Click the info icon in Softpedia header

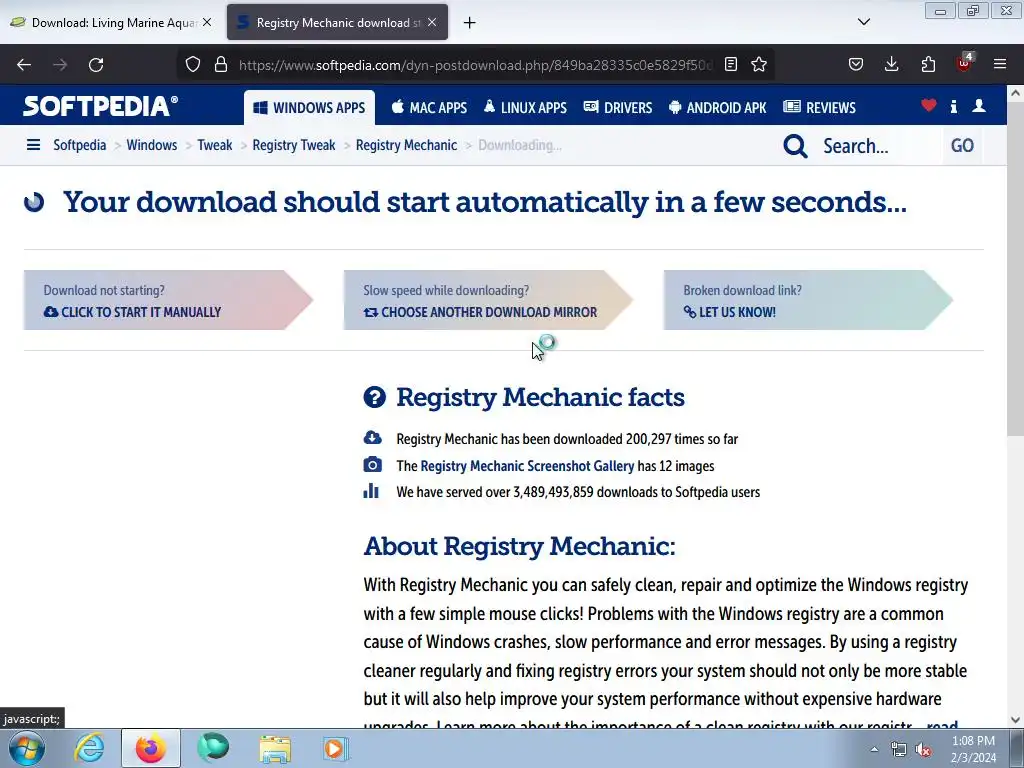[953, 106]
